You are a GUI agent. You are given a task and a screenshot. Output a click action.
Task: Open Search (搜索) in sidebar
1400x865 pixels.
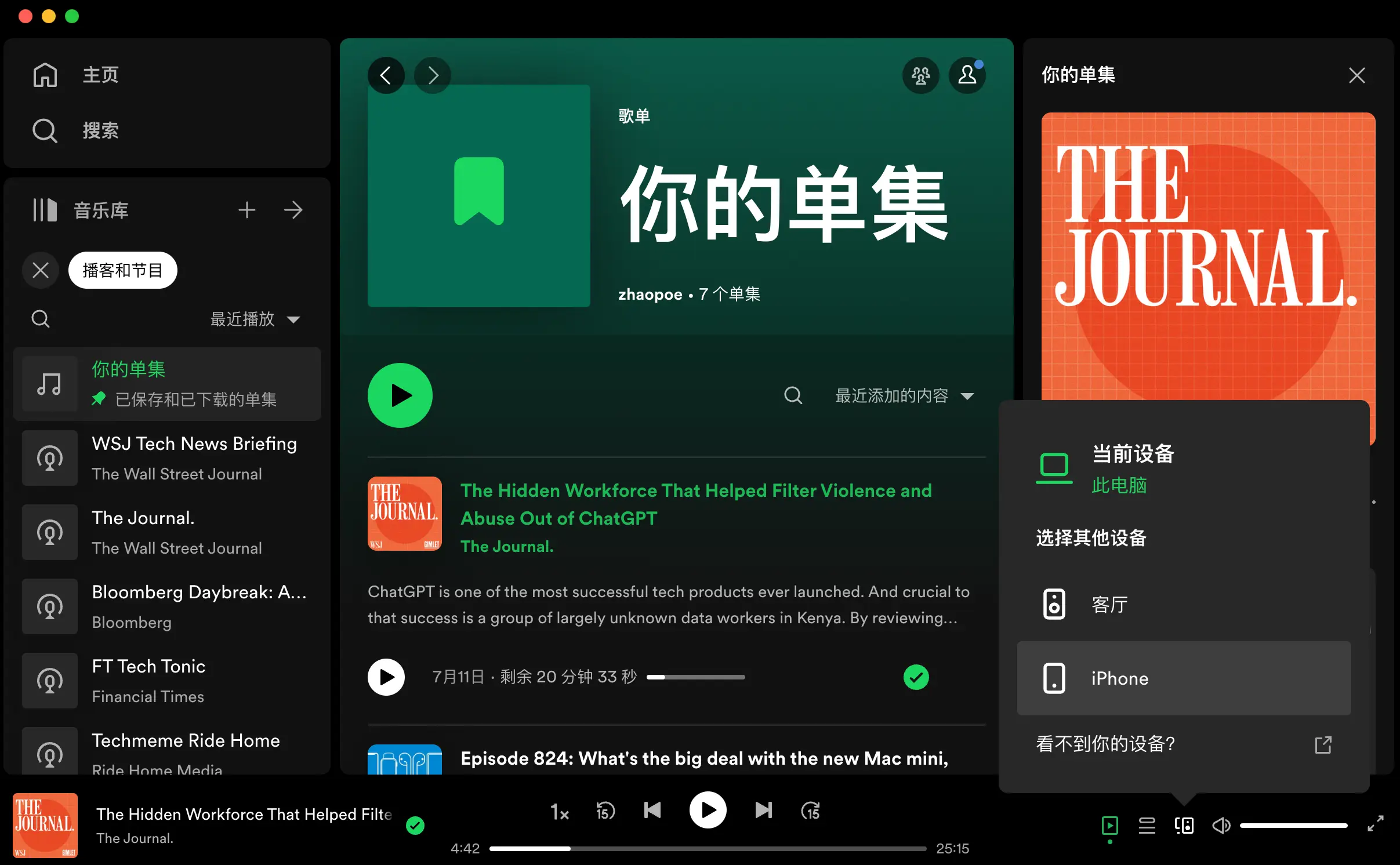75,130
